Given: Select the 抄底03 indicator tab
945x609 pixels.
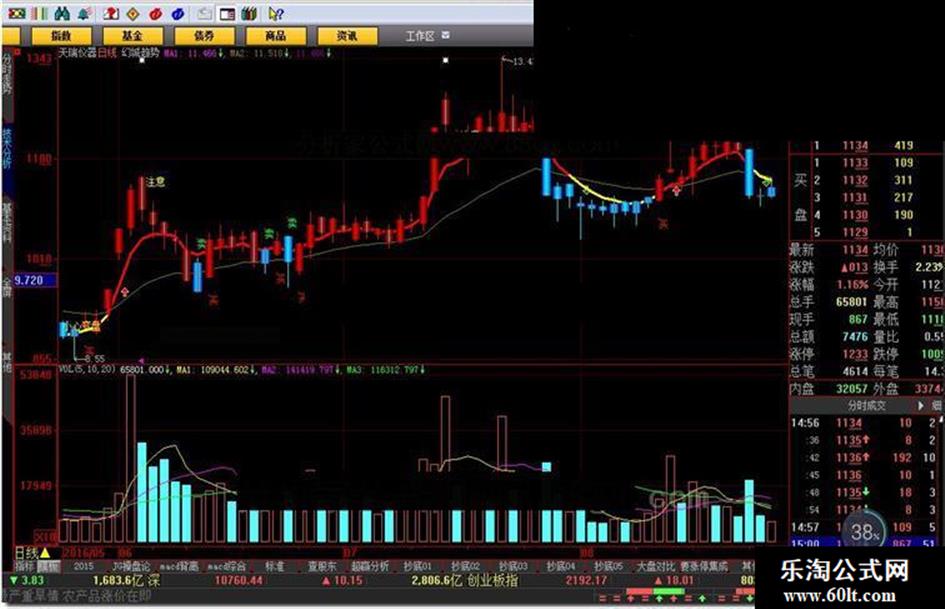Looking at the screenshot, I should 513,567.
